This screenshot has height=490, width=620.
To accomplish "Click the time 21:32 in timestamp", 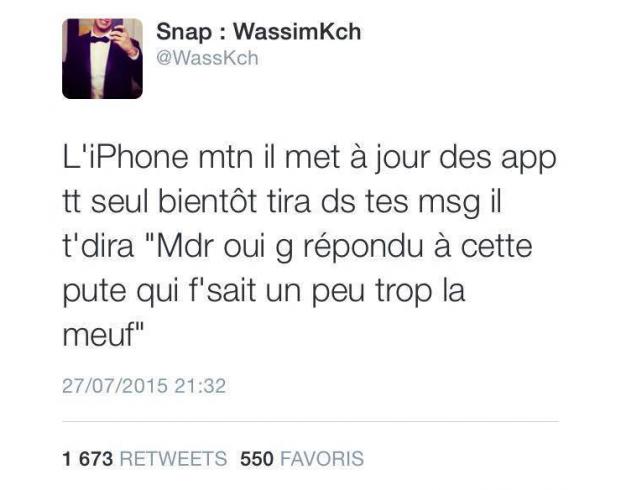I will pos(200,386).
